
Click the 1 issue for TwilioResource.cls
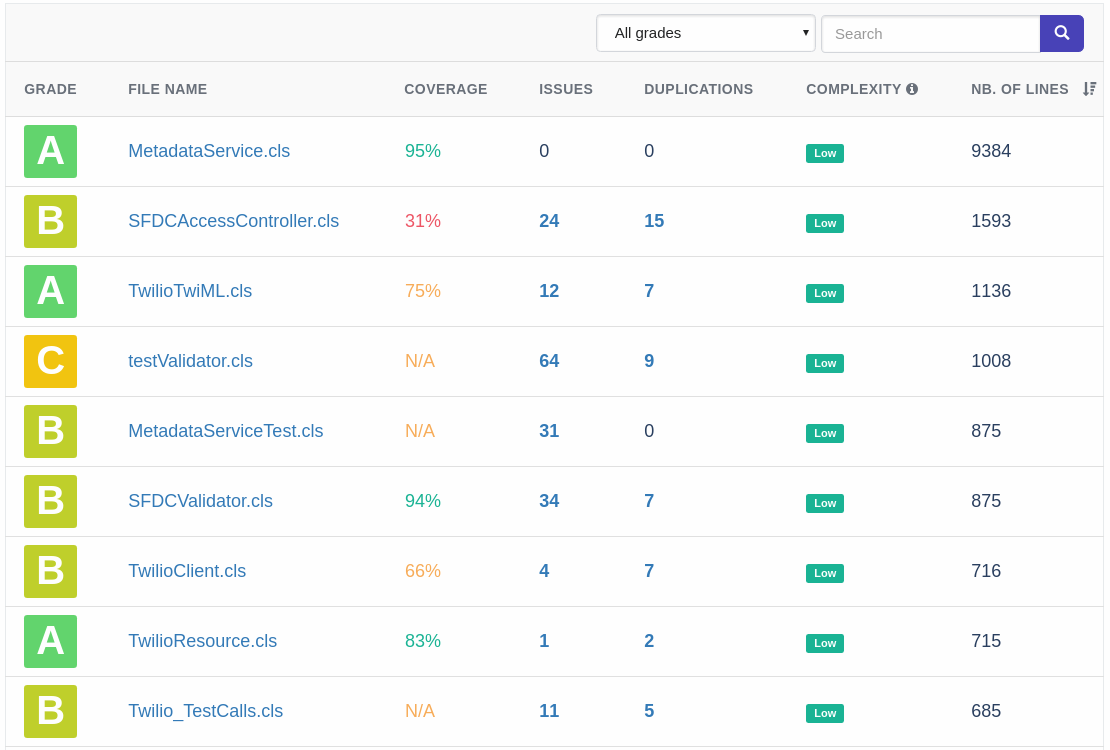[x=544, y=641]
